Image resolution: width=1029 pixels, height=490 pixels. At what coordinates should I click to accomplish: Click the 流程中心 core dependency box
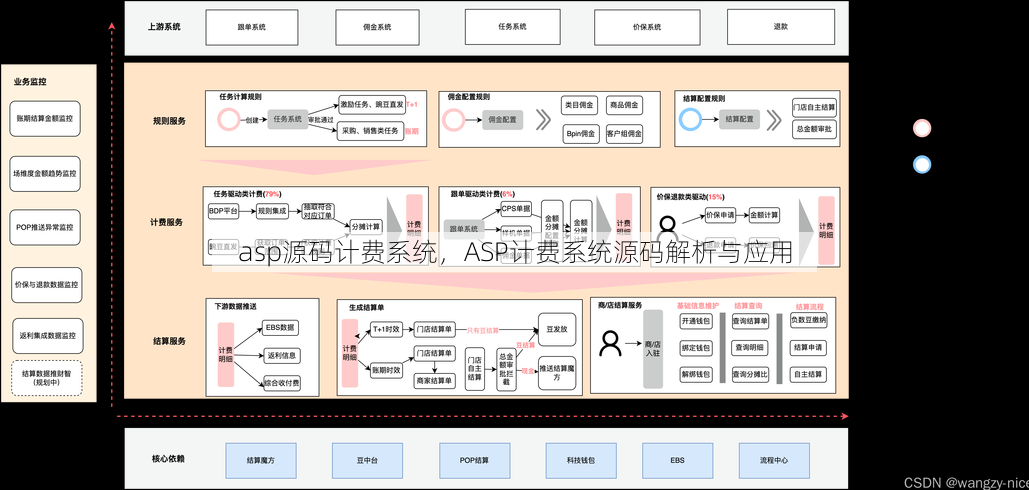click(x=774, y=460)
